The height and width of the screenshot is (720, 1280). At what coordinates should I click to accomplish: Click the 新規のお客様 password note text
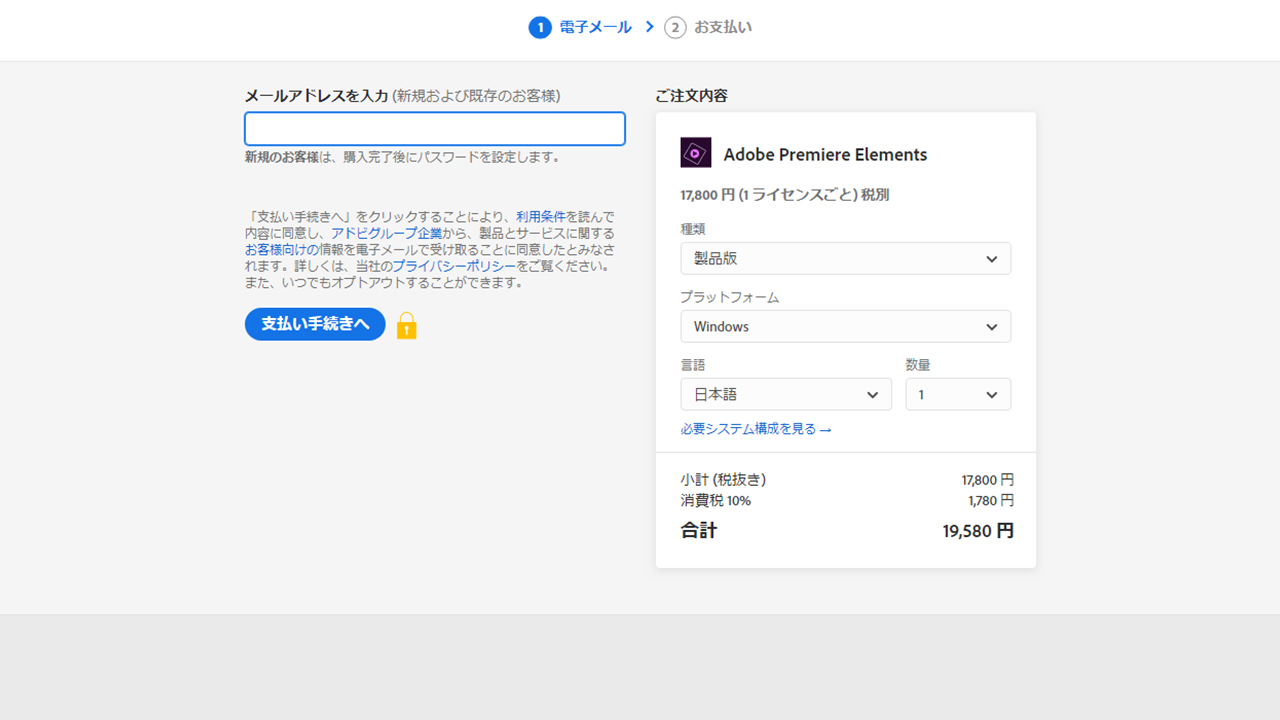[402, 157]
